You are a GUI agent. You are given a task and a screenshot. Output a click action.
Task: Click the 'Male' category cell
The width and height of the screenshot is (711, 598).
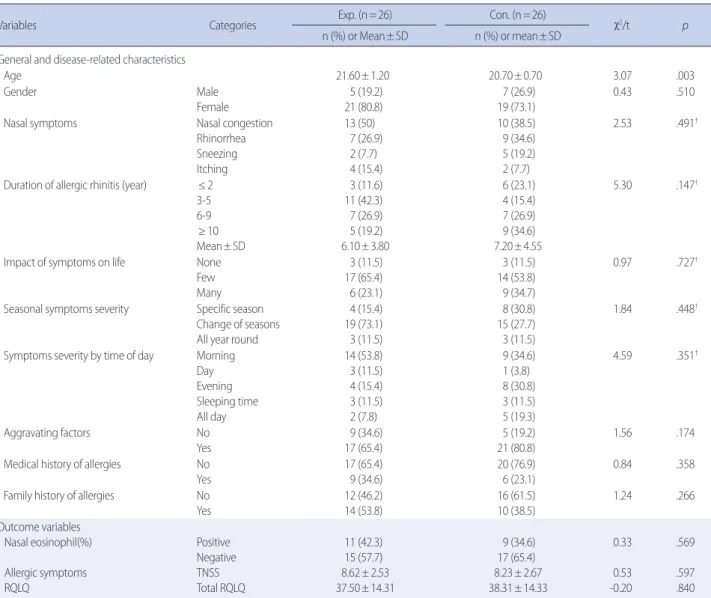pos(207,92)
